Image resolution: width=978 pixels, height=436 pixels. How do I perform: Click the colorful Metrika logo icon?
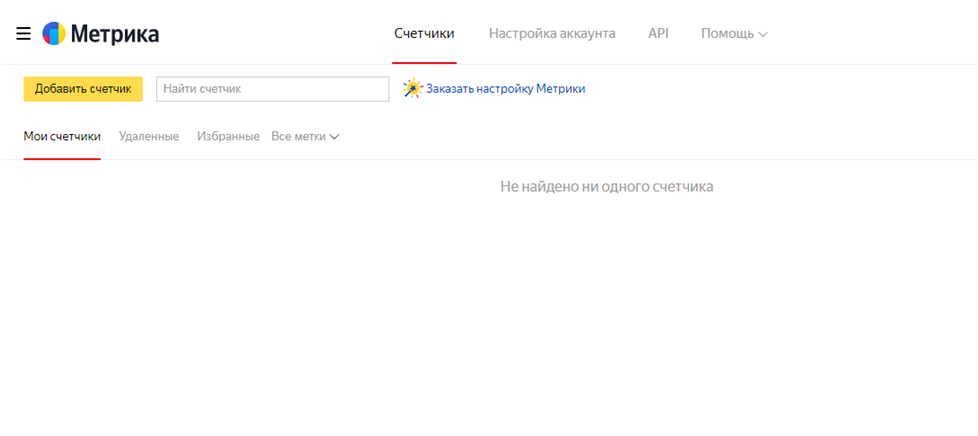(54, 34)
